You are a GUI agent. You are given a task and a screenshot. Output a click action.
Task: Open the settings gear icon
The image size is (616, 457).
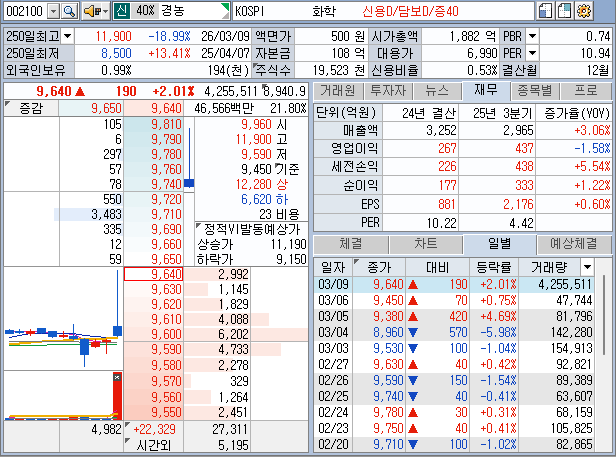(583, 11)
